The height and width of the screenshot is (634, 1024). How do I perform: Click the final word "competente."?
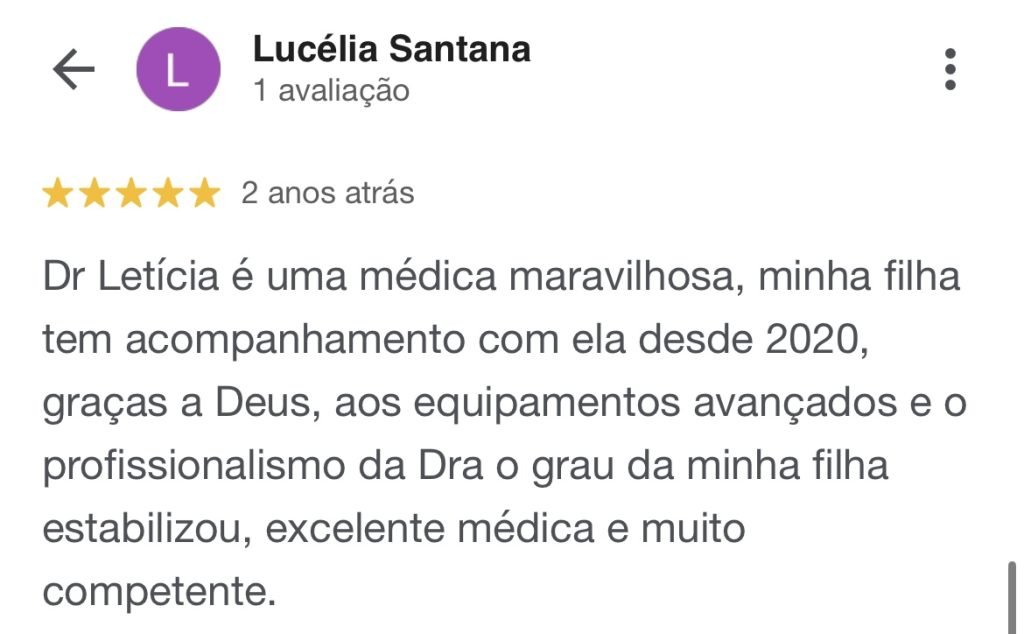[x=158, y=592]
